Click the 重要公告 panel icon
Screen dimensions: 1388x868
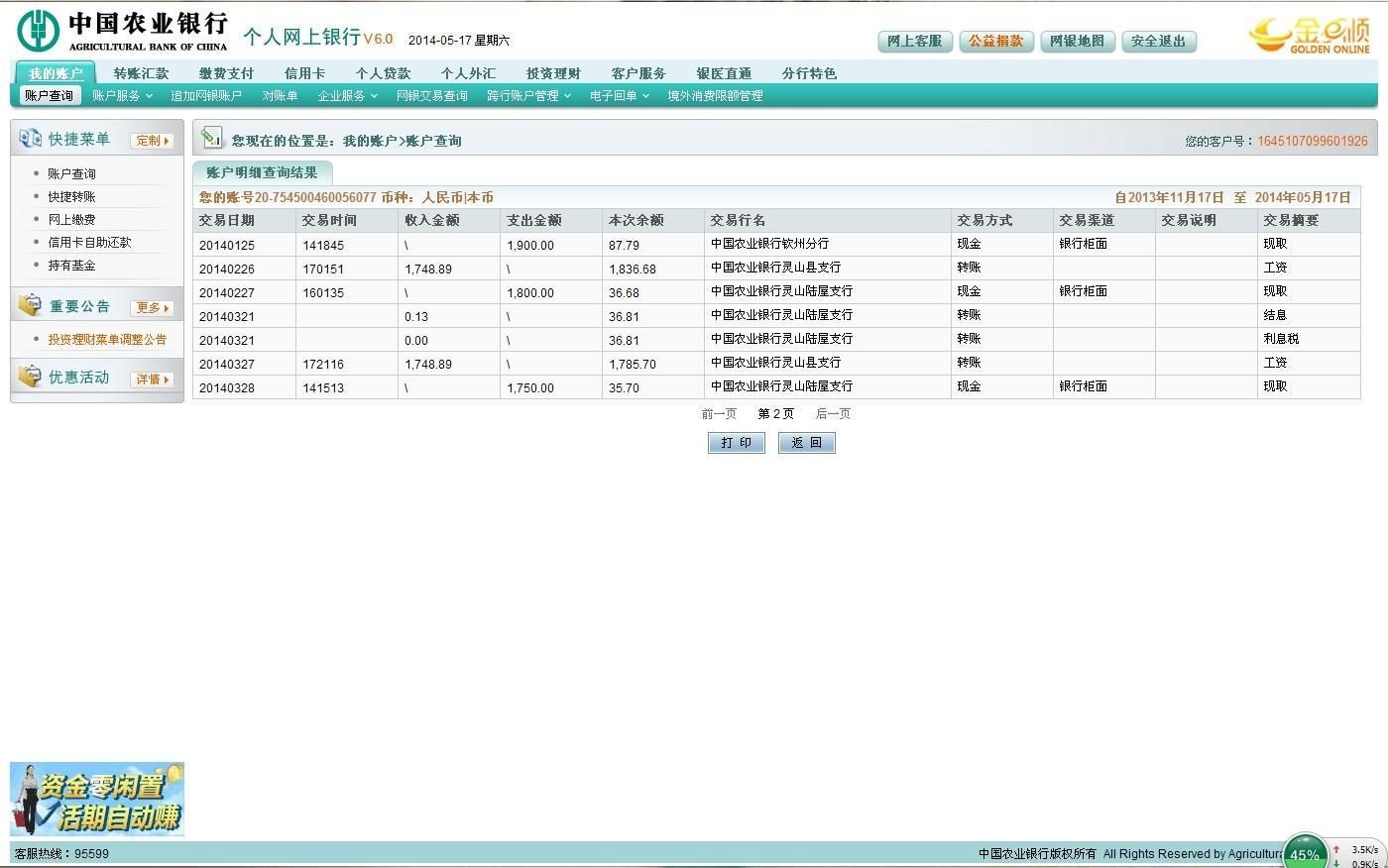point(30,306)
